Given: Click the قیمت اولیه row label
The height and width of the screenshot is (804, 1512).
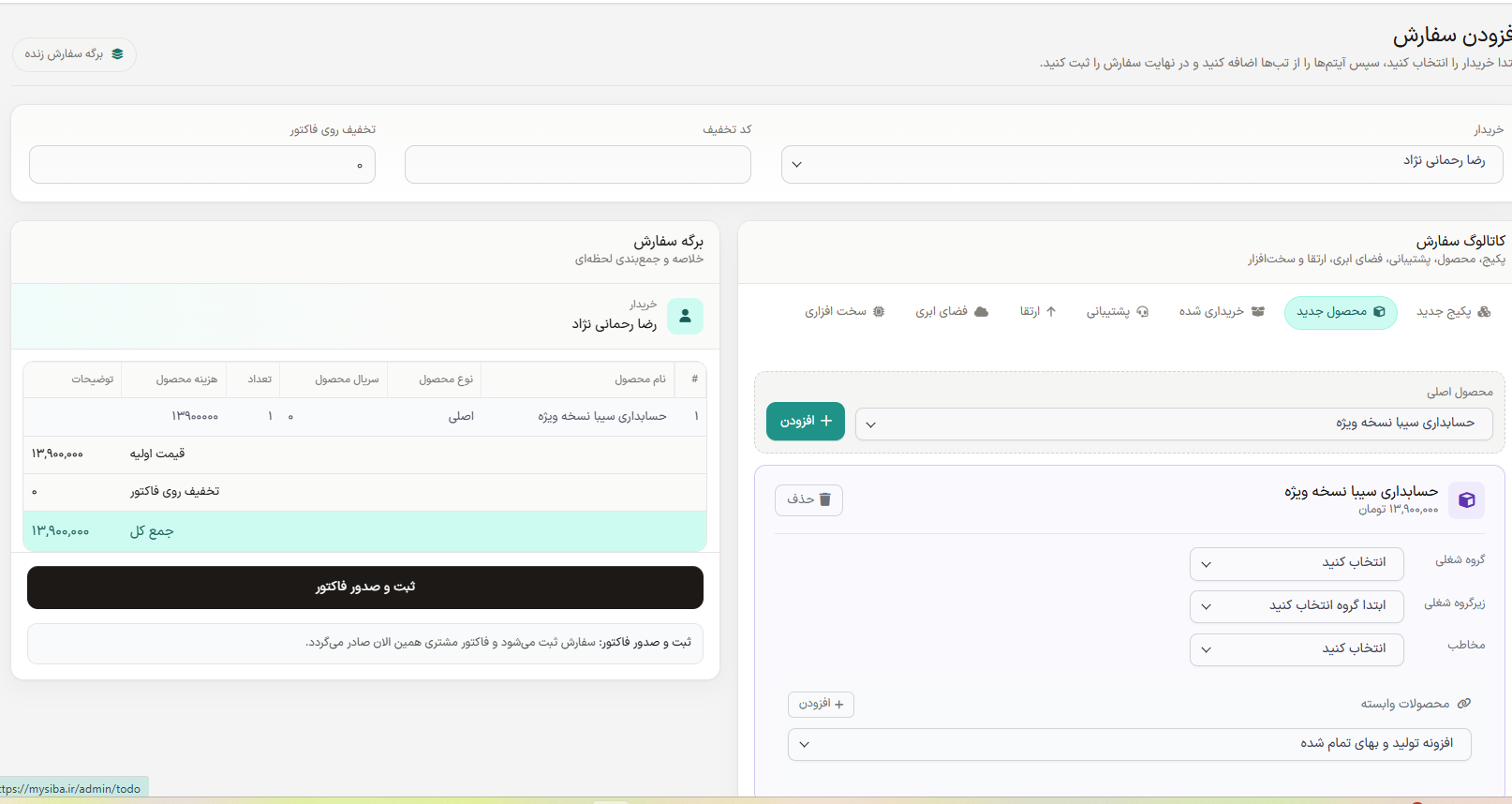Looking at the screenshot, I should 157,454.
